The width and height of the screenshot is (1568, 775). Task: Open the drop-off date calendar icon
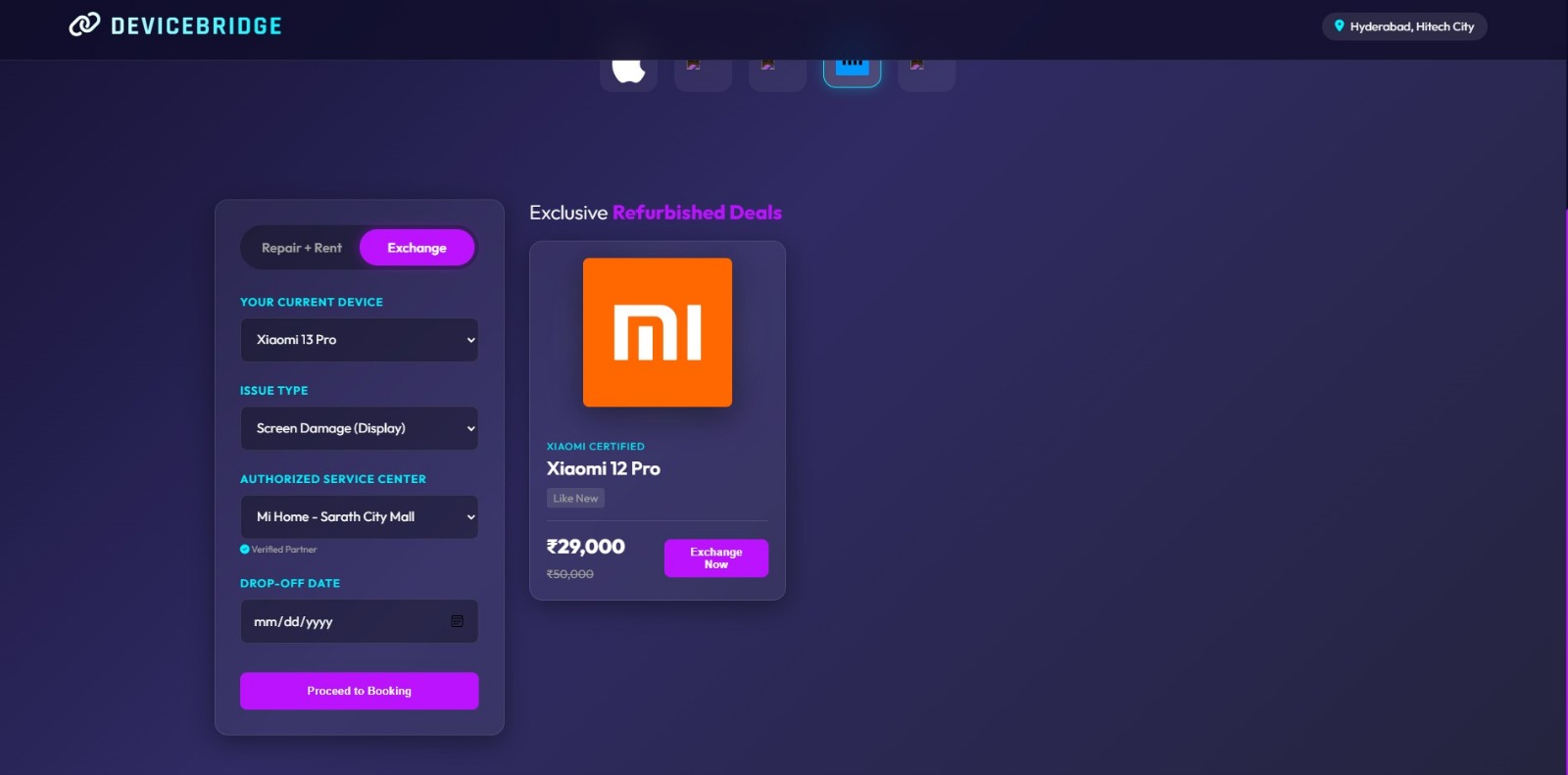(x=457, y=621)
